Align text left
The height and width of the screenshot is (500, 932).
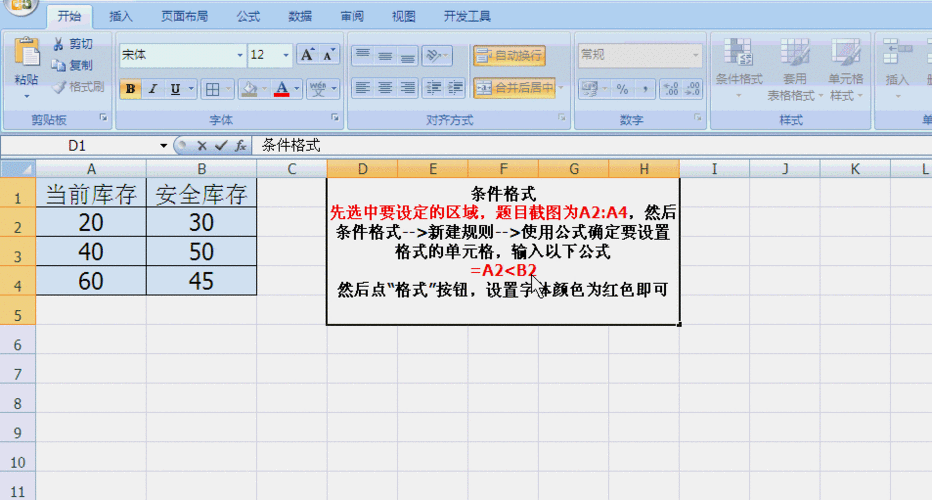[363, 88]
